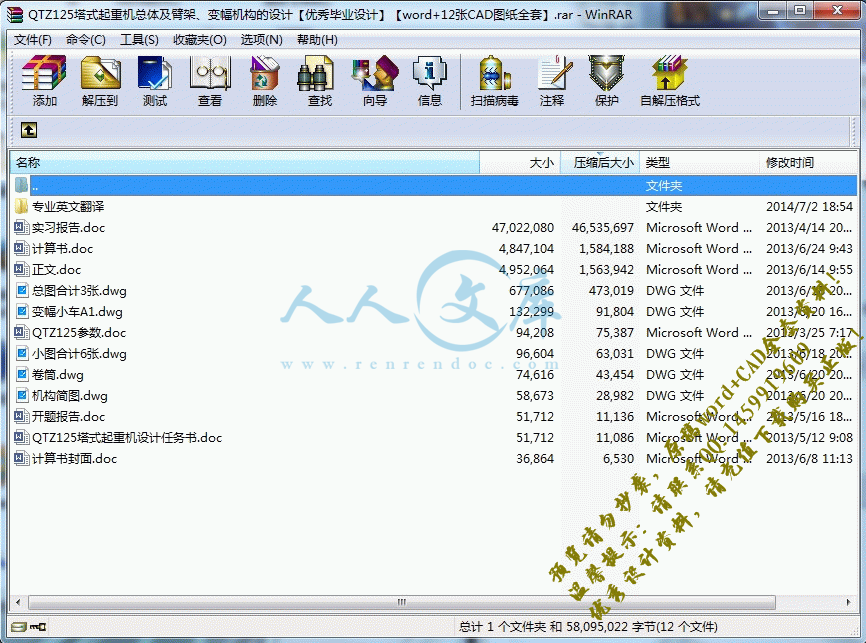Sort by the 大小 column header
866x643 pixels.
520,162
